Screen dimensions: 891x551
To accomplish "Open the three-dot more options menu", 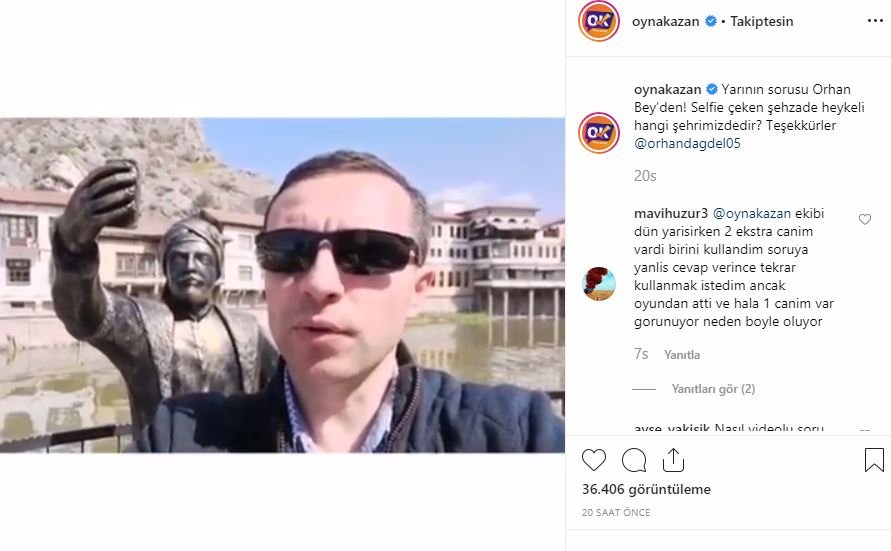I will pyautogui.click(x=875, y=21).
